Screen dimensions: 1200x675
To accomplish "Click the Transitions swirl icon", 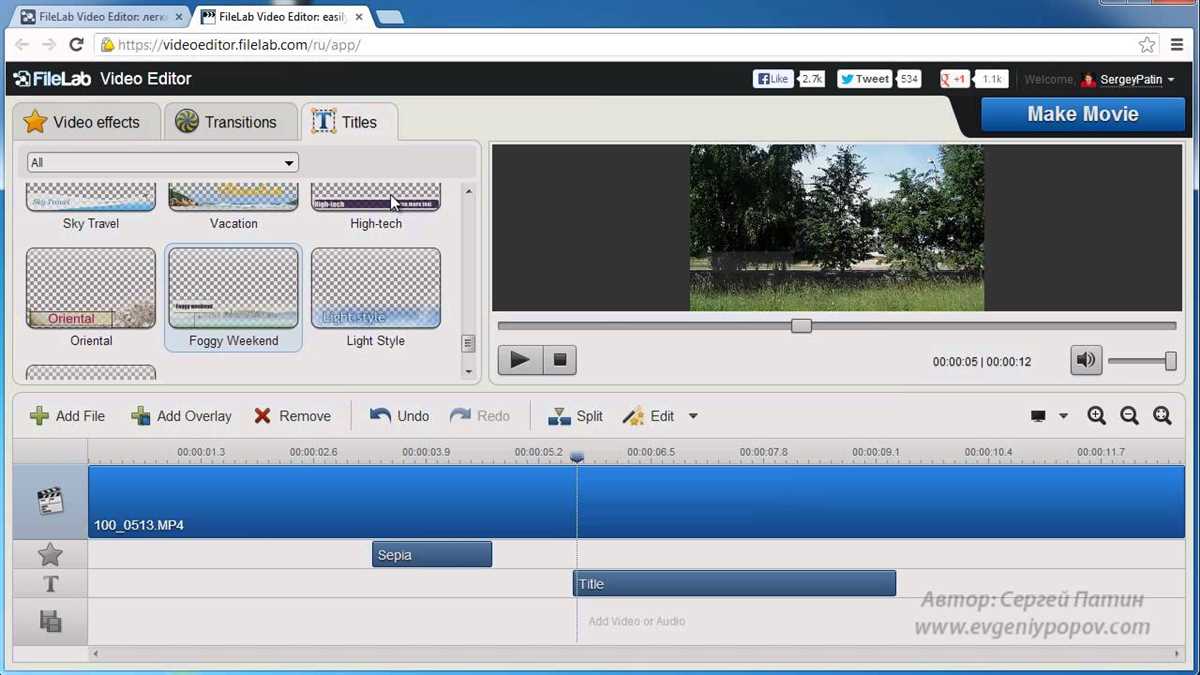I will pos(187,122).
